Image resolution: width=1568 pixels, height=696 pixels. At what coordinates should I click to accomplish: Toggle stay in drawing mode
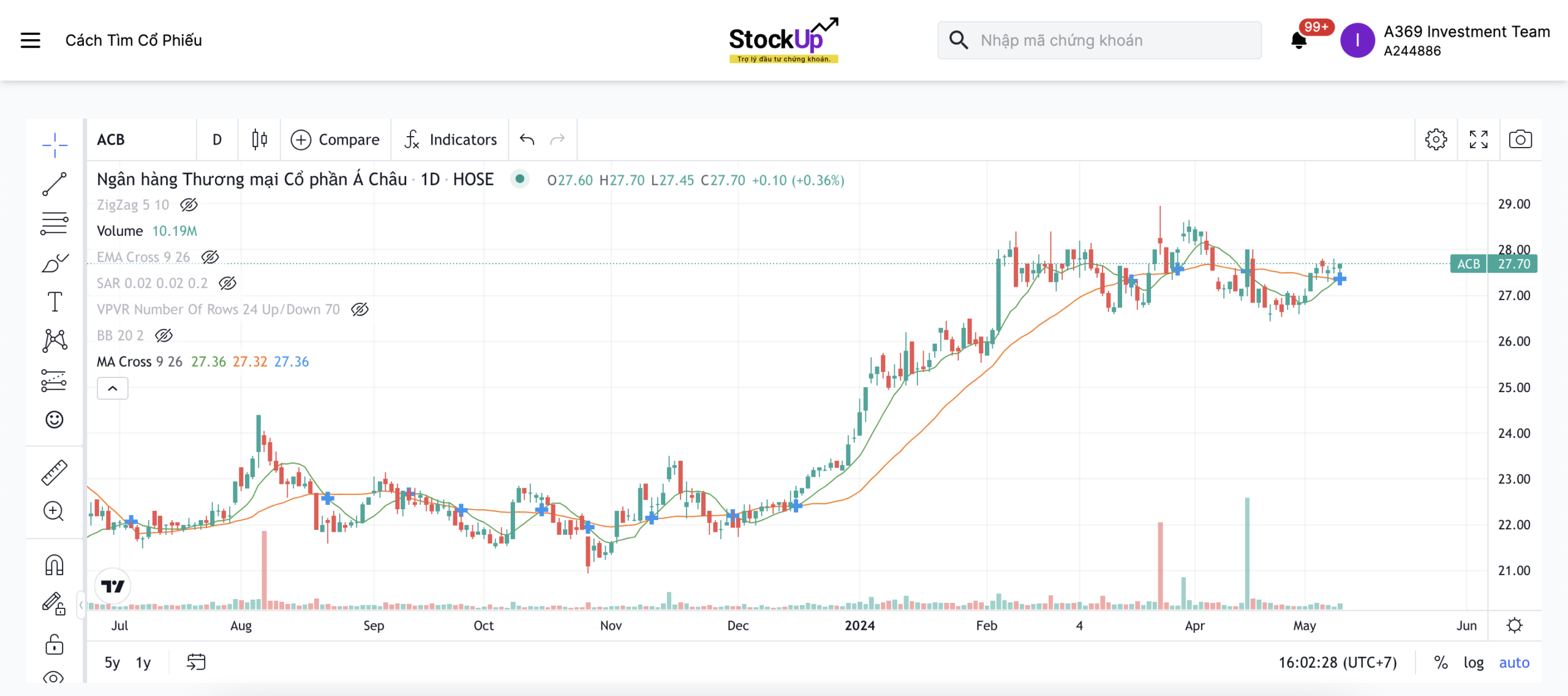pos(54,603)
